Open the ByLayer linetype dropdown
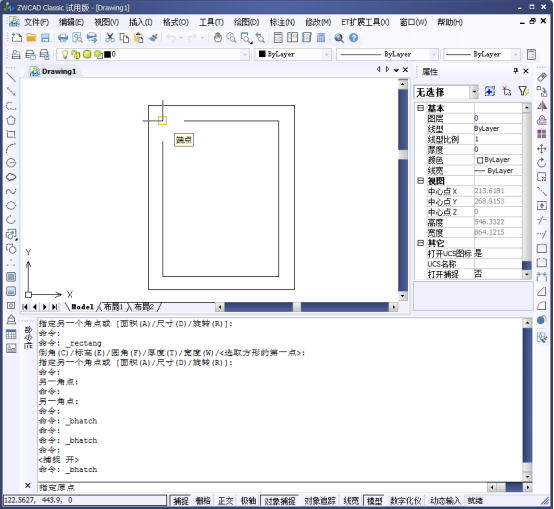The width and height of the screenshot is (554, 509). click(434, 54)
